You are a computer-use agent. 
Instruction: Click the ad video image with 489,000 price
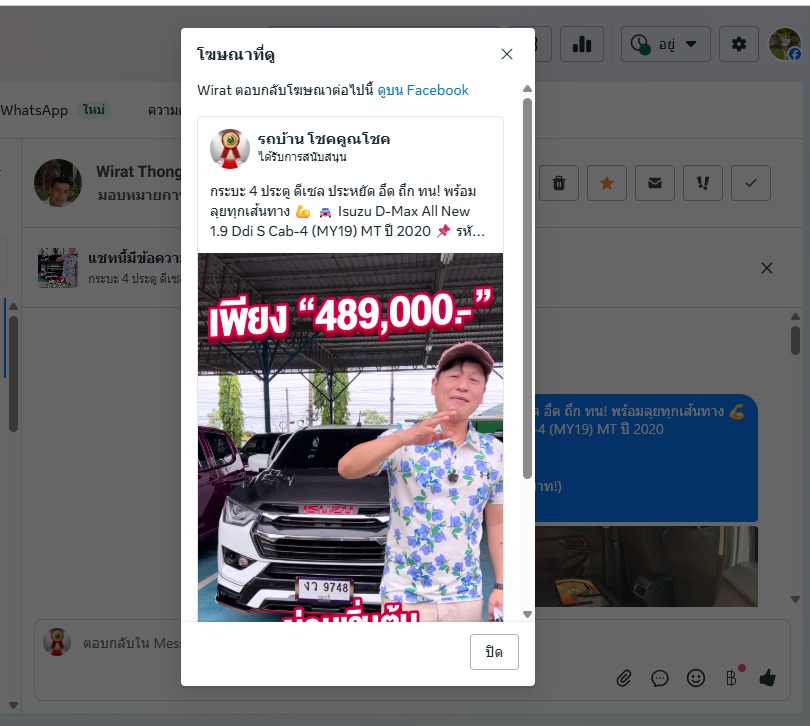click(350, 437)
